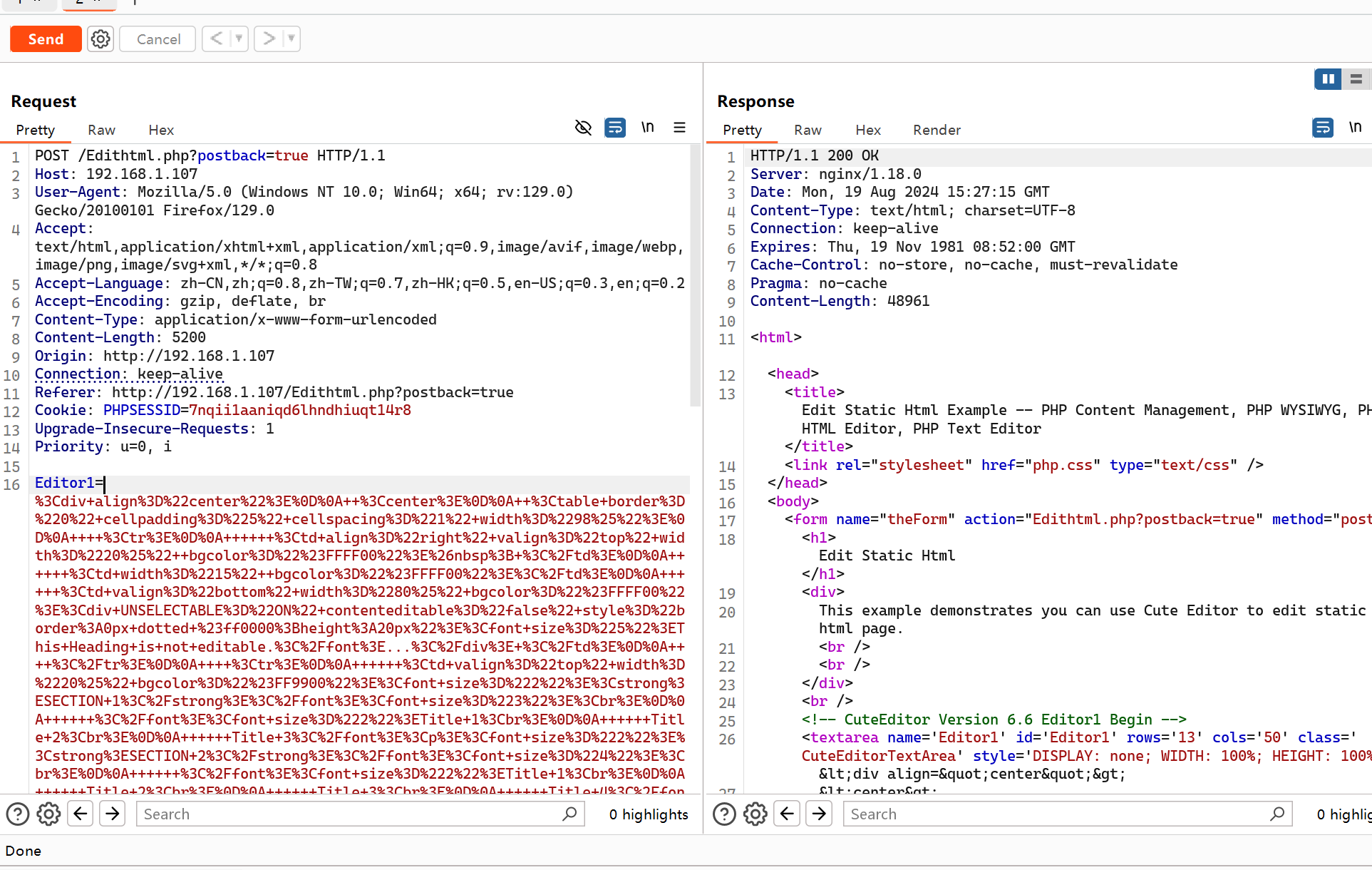Toggle hide non-printable eye icon in Request

coord(583,128)
